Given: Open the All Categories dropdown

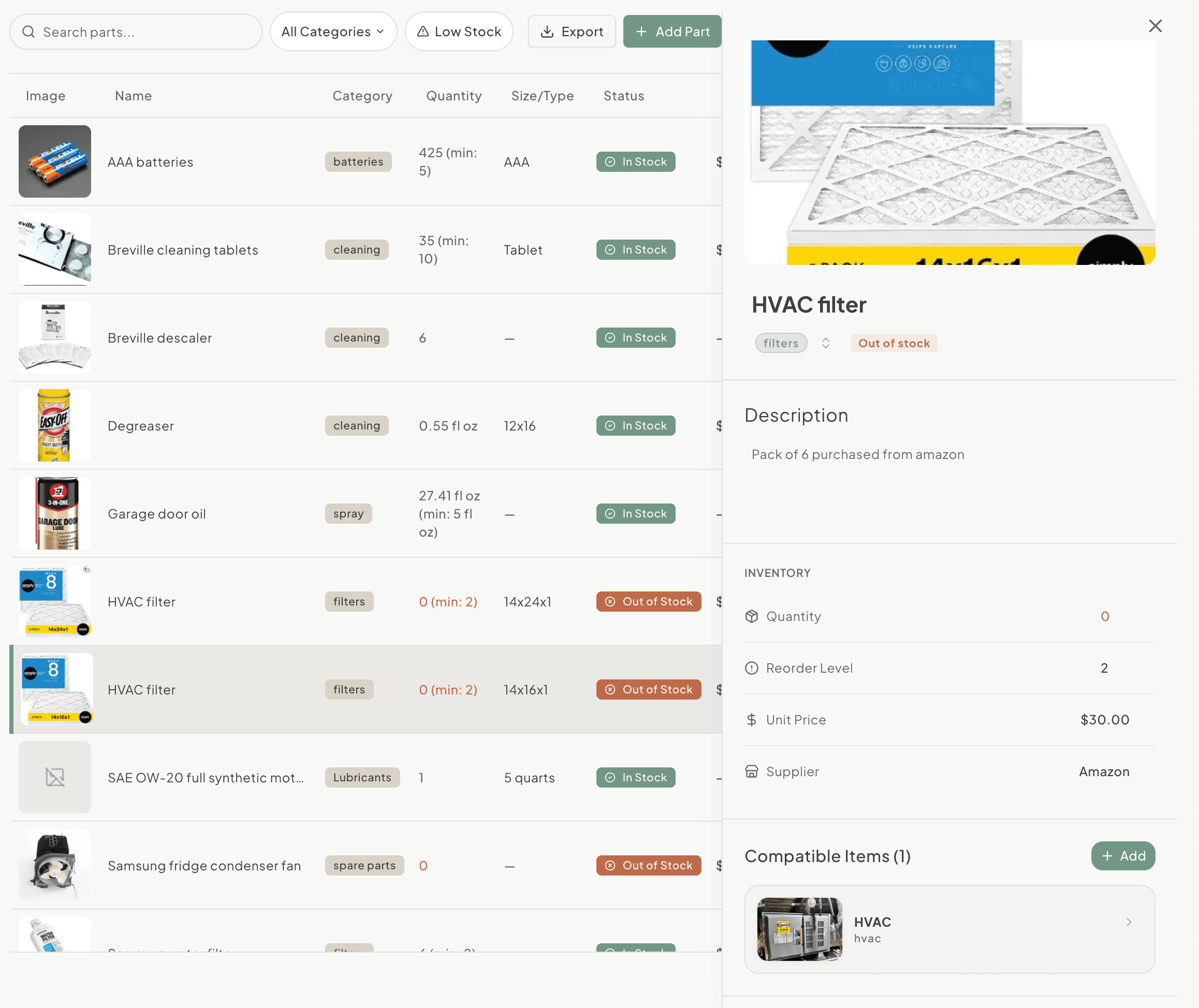Looking at the screenshot, I should pos(333,32).
